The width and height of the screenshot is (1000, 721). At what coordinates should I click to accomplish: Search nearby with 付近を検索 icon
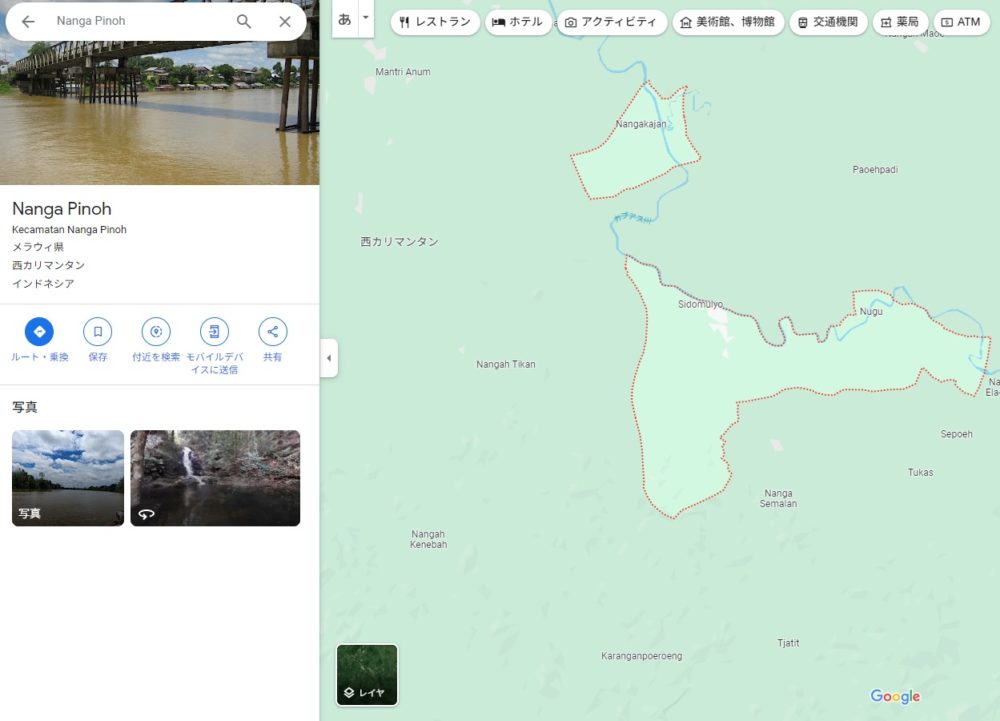156,332
